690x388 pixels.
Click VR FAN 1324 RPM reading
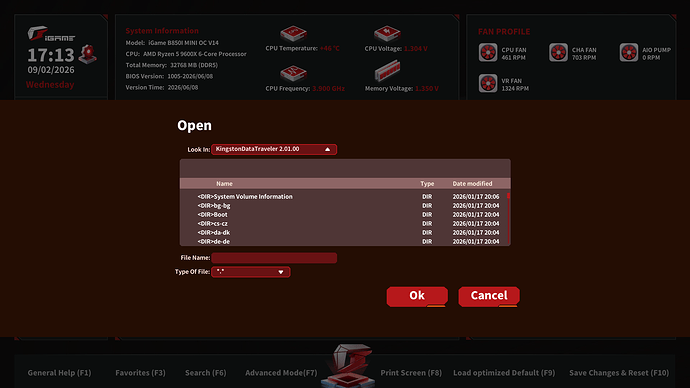(x=515, y=84)
